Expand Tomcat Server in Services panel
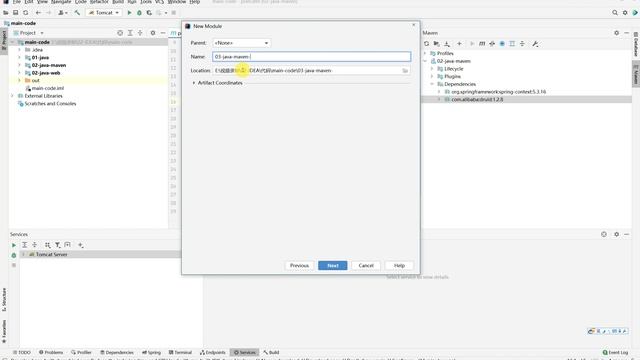 pyautogui.click(x=23, y=254)
